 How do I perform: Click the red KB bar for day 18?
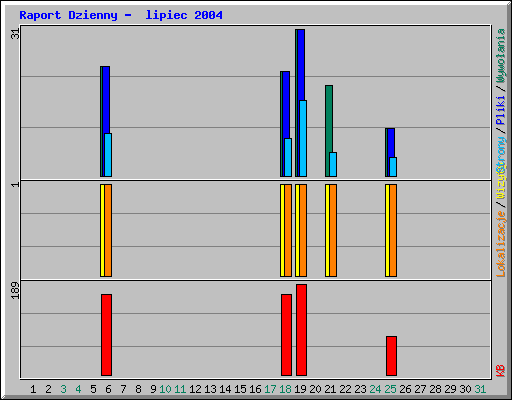(x=286, y=335)
